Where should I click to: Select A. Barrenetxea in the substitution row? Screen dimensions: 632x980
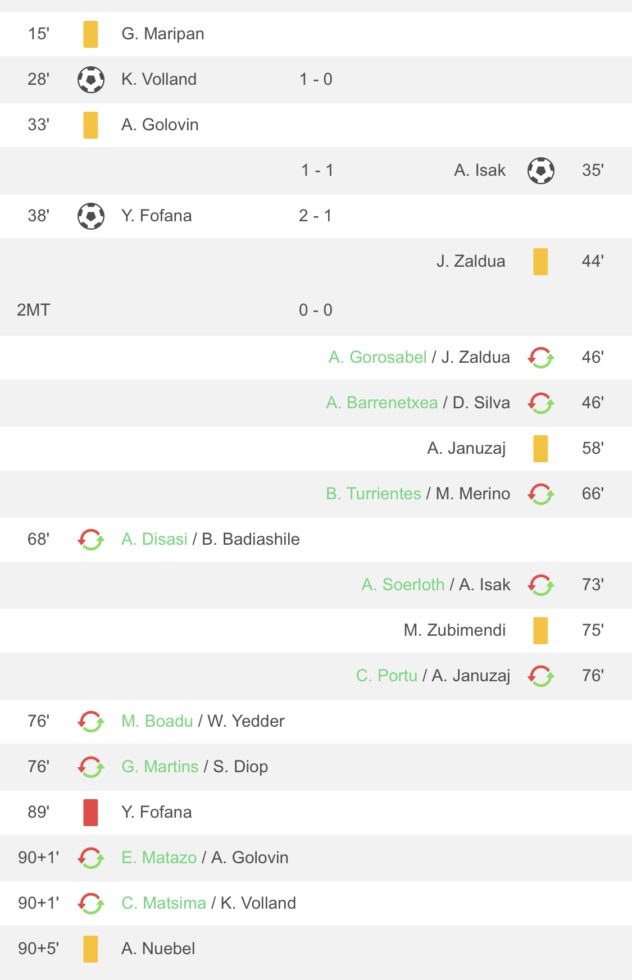(x=381, y=403)
